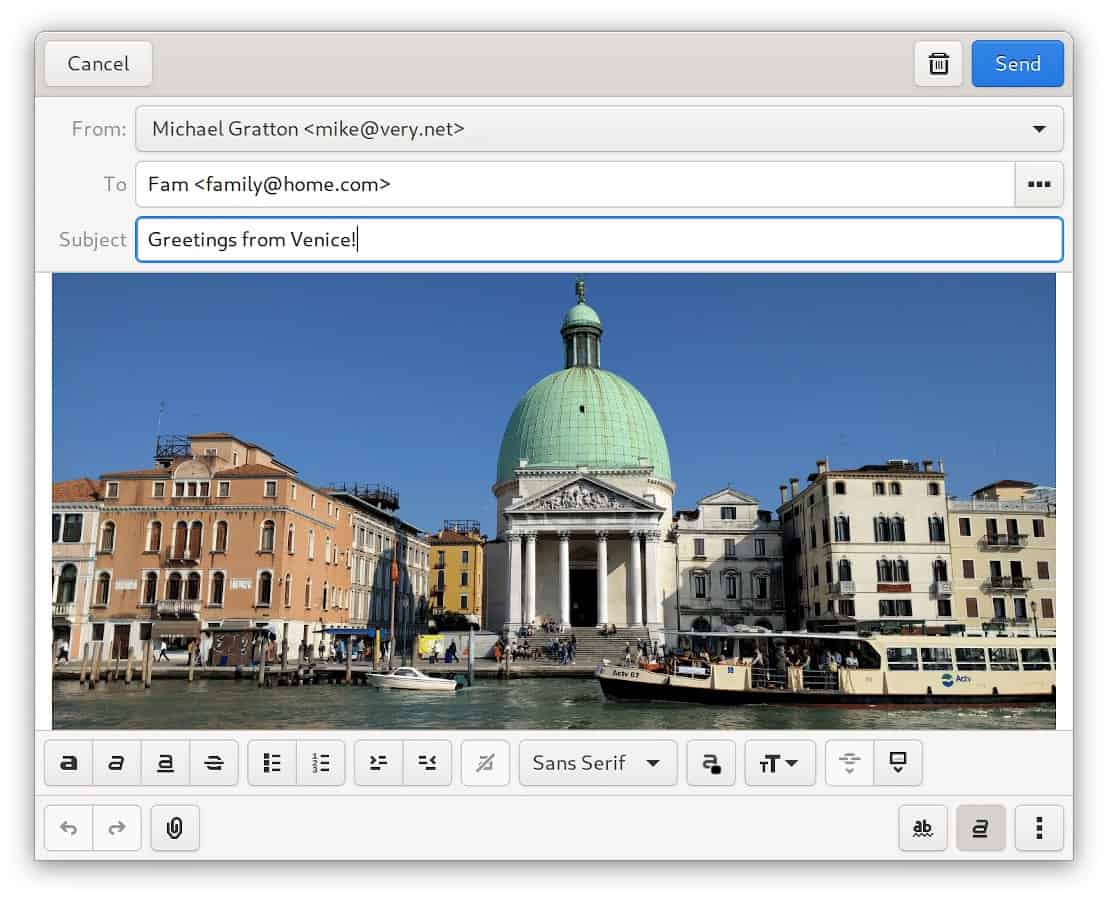Click the Send button
Image resolution: width=1108 pixels, height=900 pixels.
[x=1018, y=64]
